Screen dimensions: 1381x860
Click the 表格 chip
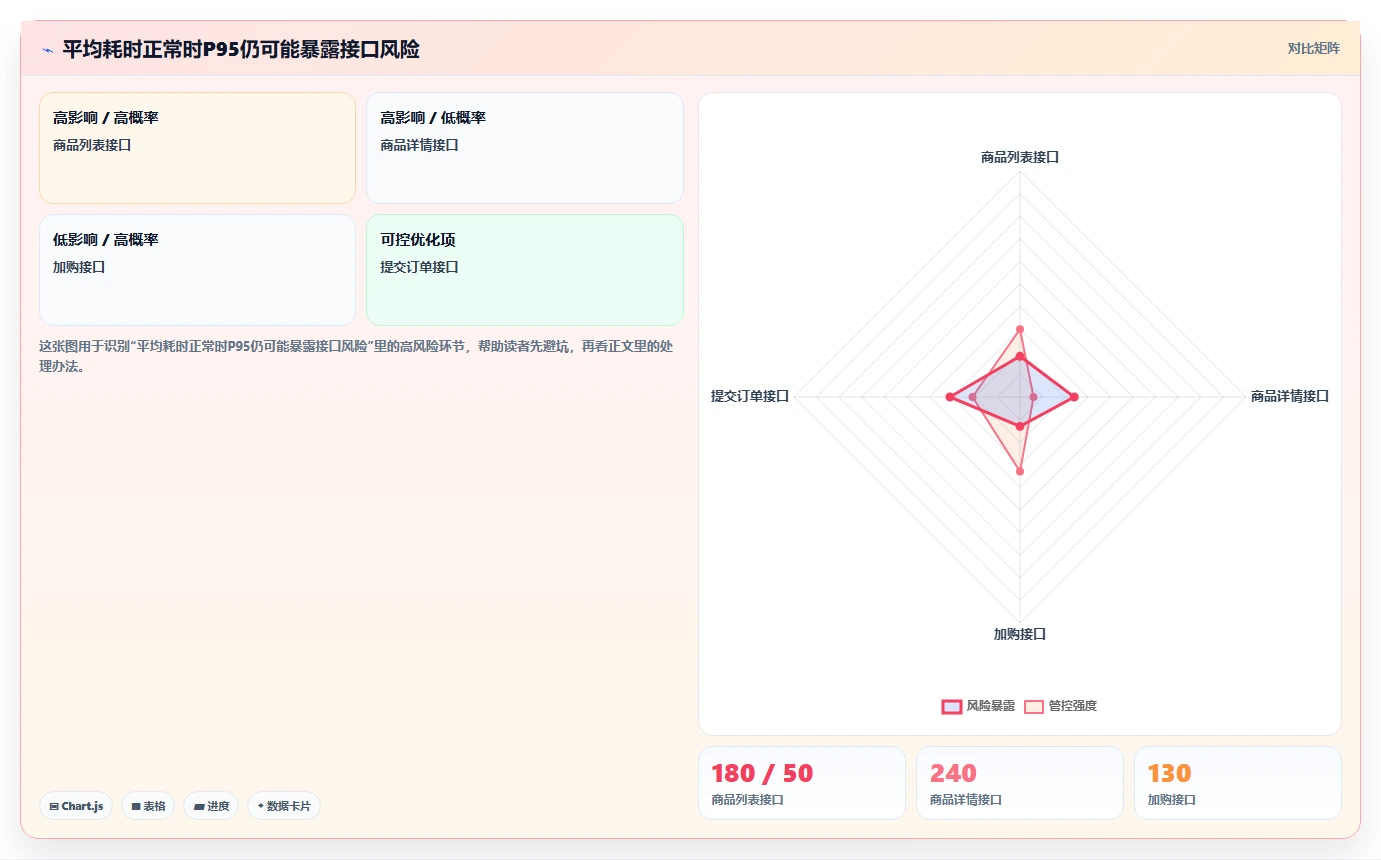pos(148,806)
